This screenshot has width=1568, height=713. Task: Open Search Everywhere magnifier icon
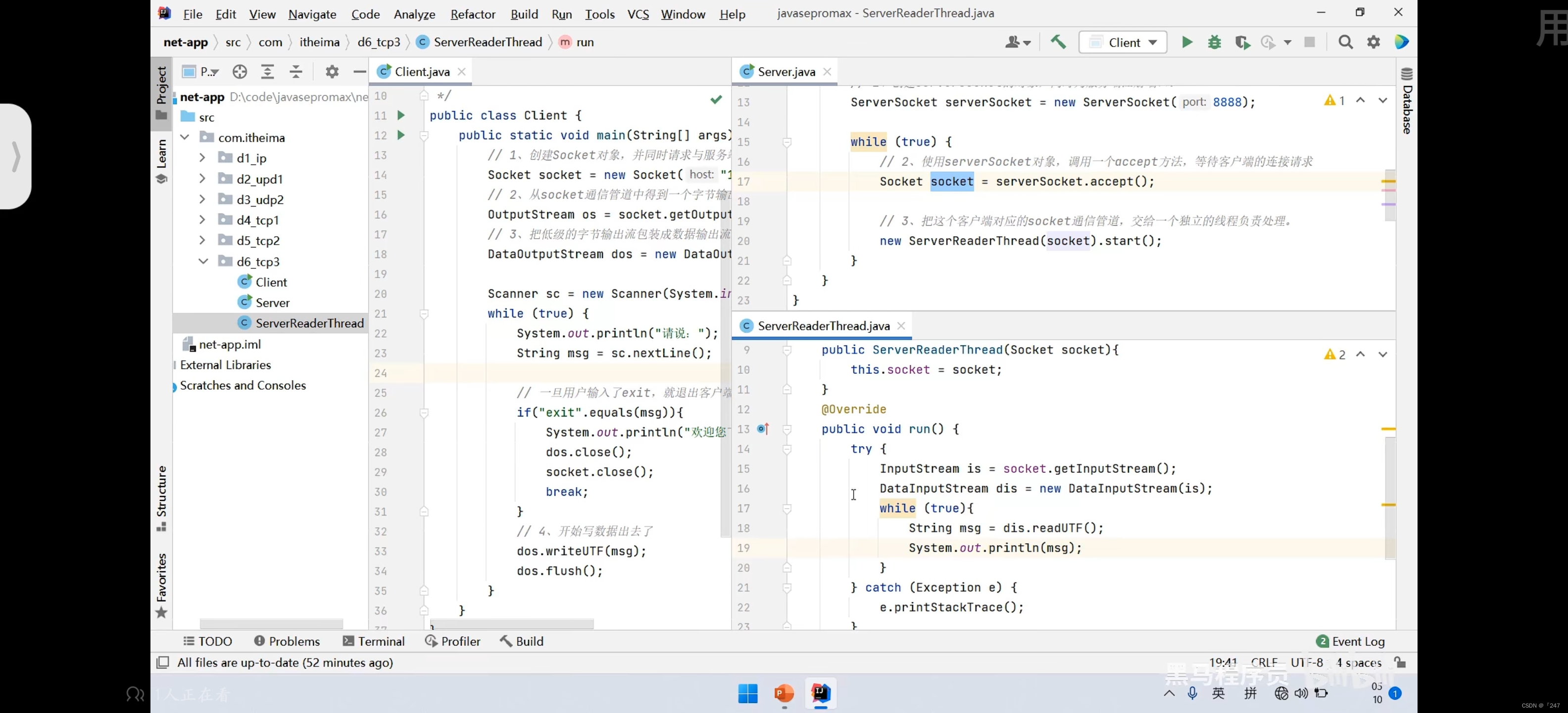1345,42
